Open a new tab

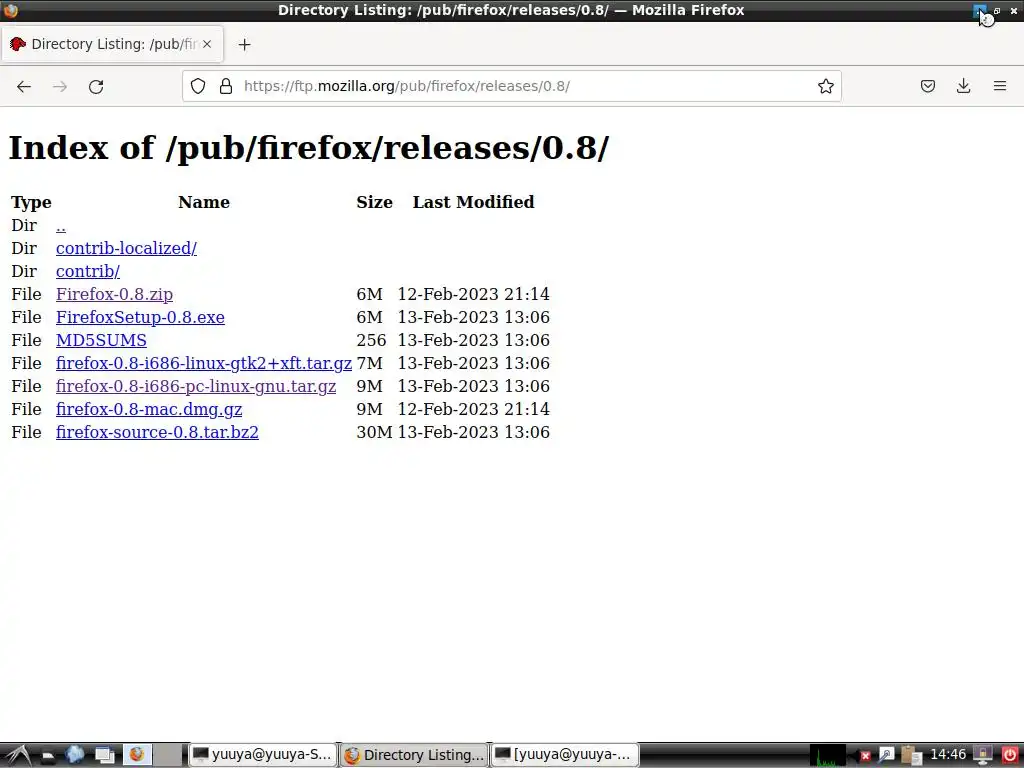[244, 44]
